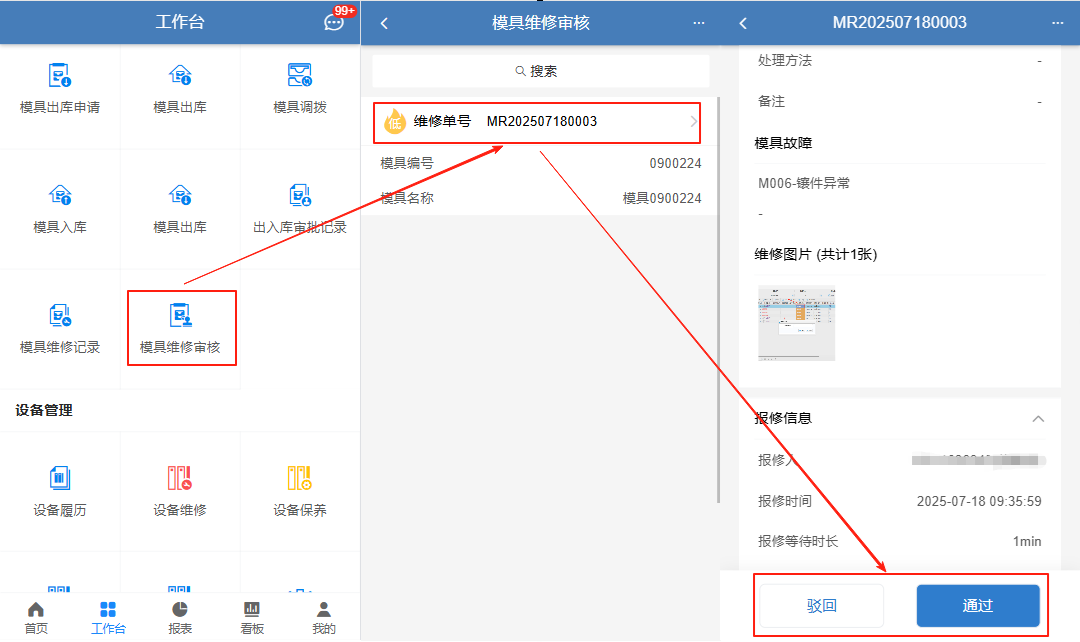This screenshot has width=1080, height=642.
Task: Open the 模具调拨 module
Action: click(x=300, y=88)
